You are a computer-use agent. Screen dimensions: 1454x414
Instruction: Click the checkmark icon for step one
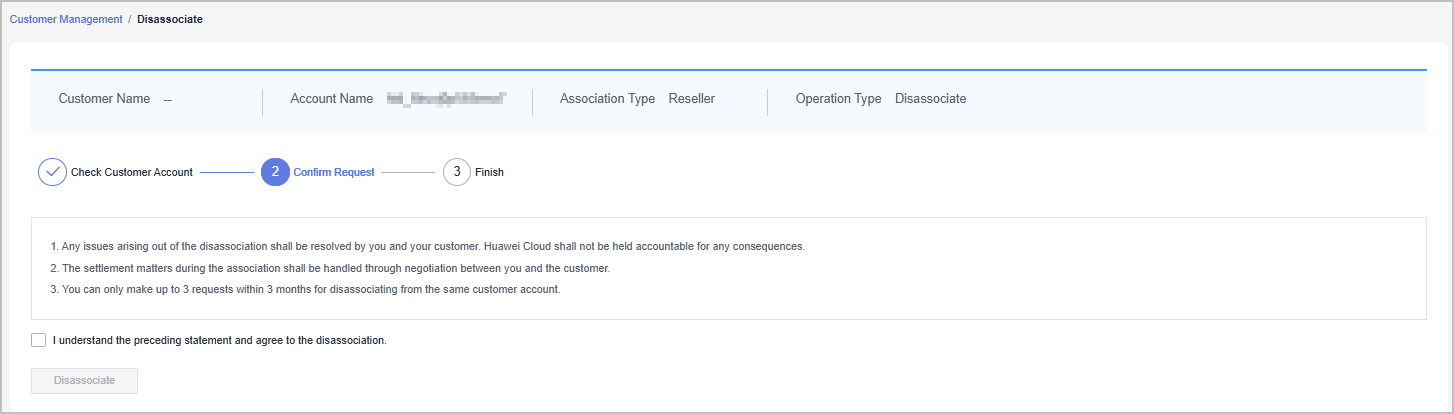[x=52, y=172]
